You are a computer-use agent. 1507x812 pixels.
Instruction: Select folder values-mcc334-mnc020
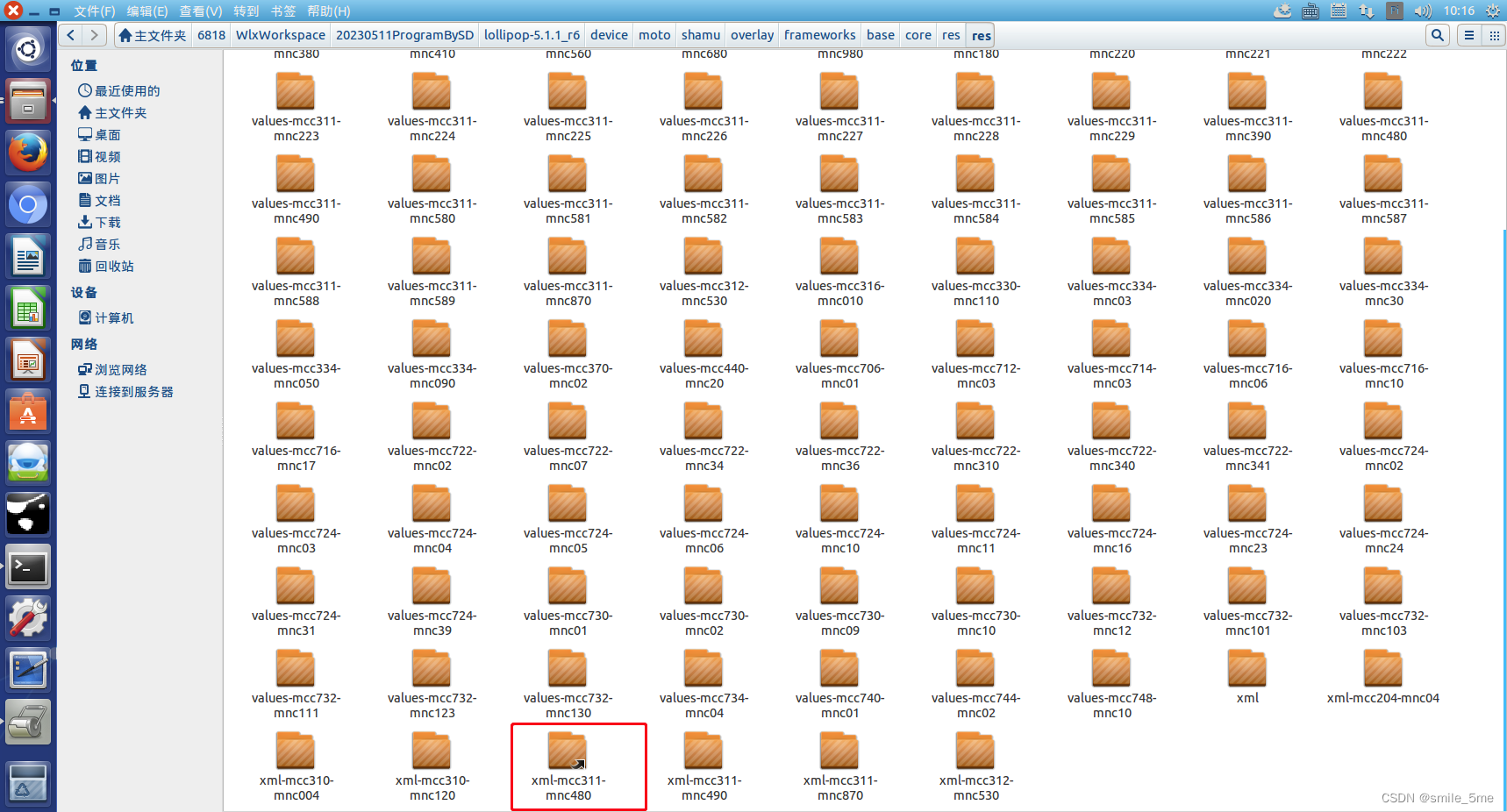[1247, 273]
